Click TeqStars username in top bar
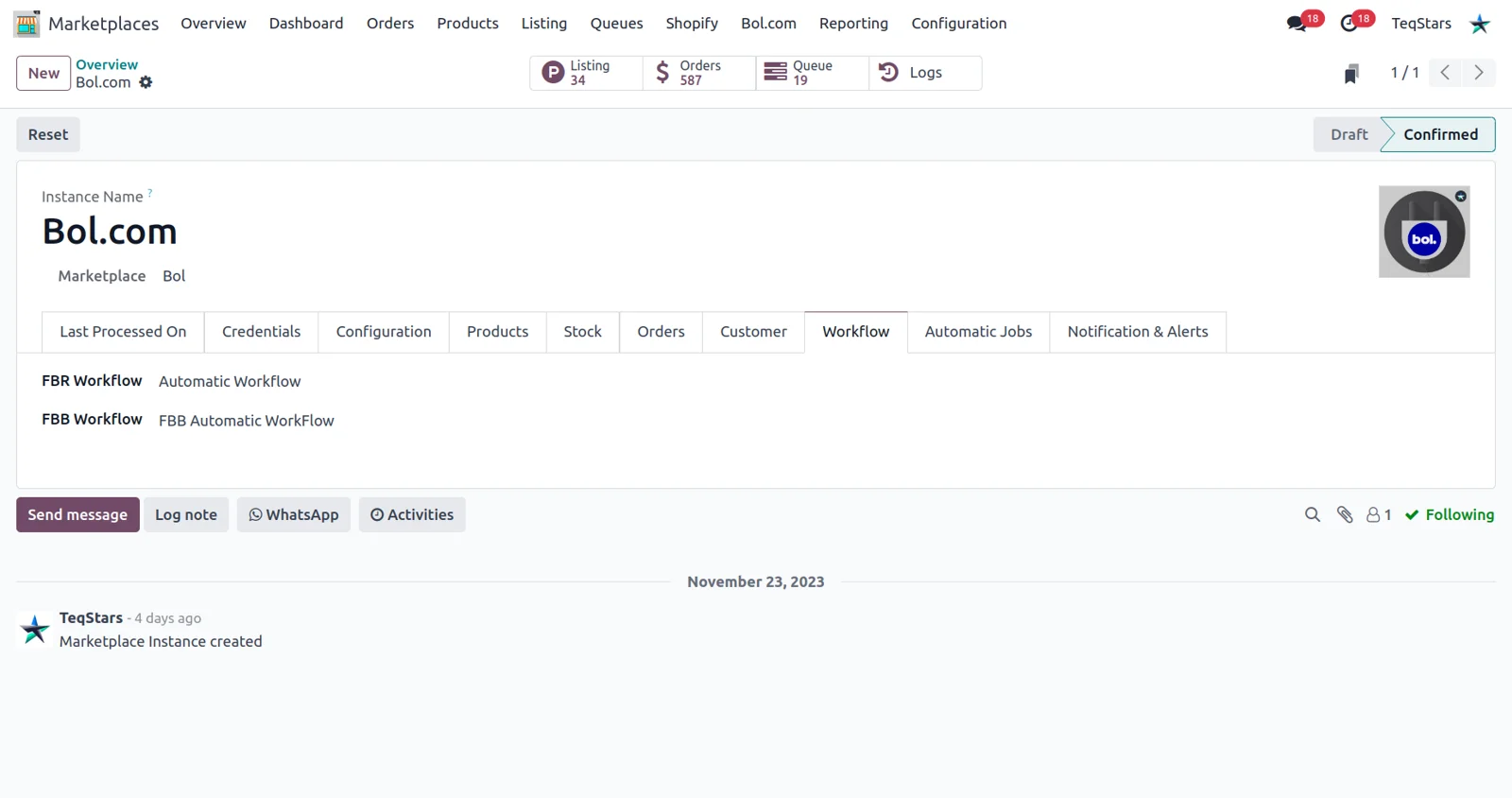This screenshot has width=1512, height=798. tap(1421, 24)
